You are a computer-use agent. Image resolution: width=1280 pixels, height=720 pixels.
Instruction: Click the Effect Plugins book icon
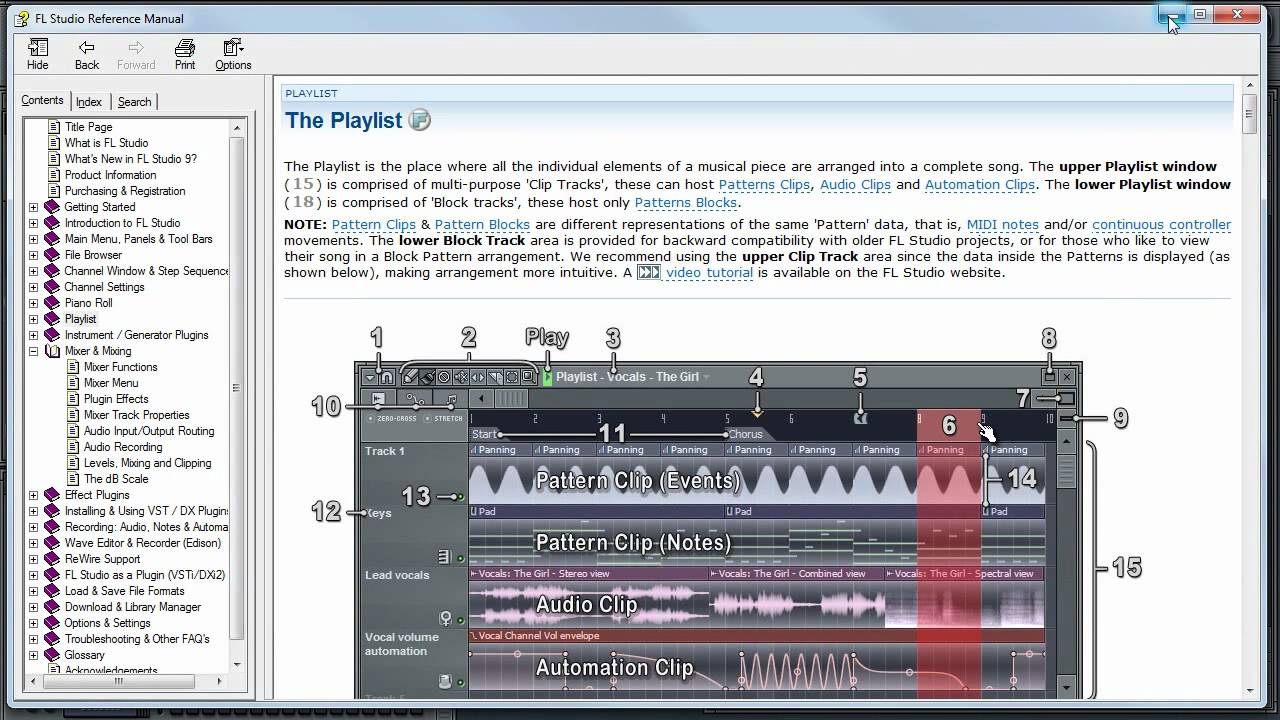click(52, 495)
